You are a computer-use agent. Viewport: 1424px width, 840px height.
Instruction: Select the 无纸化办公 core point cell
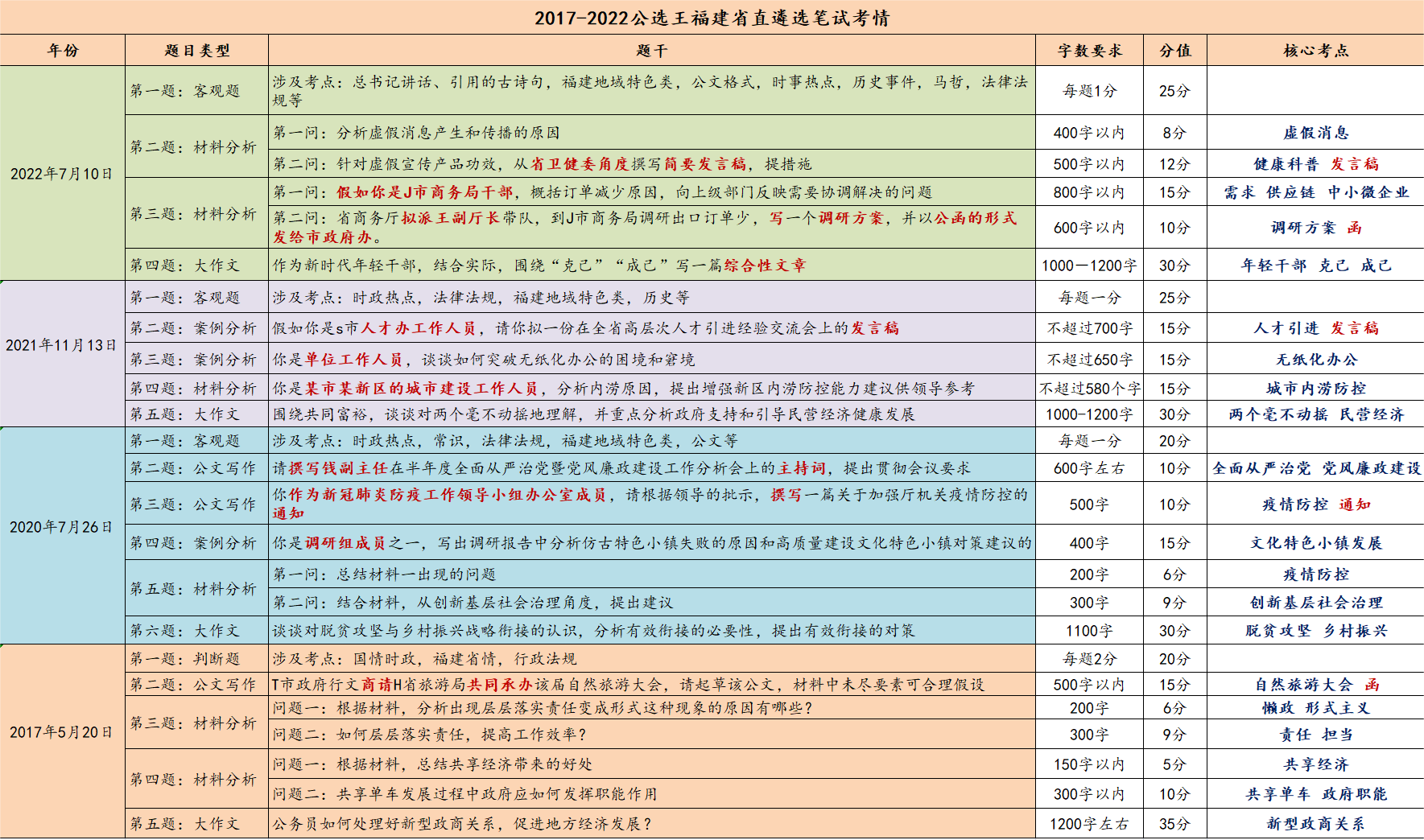[x=1315, y=360]
